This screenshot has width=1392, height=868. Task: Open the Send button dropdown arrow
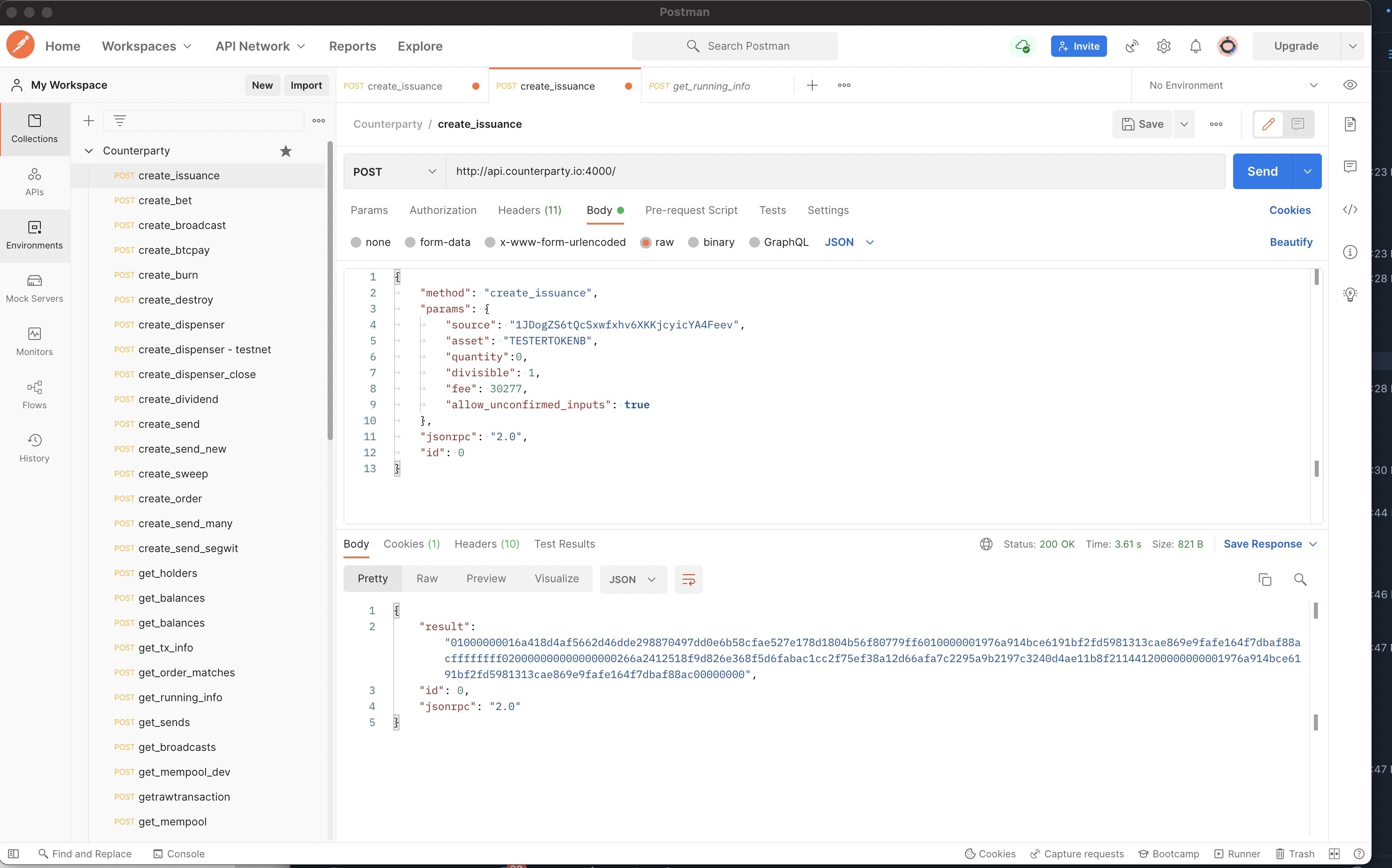tap(1308, 172)
